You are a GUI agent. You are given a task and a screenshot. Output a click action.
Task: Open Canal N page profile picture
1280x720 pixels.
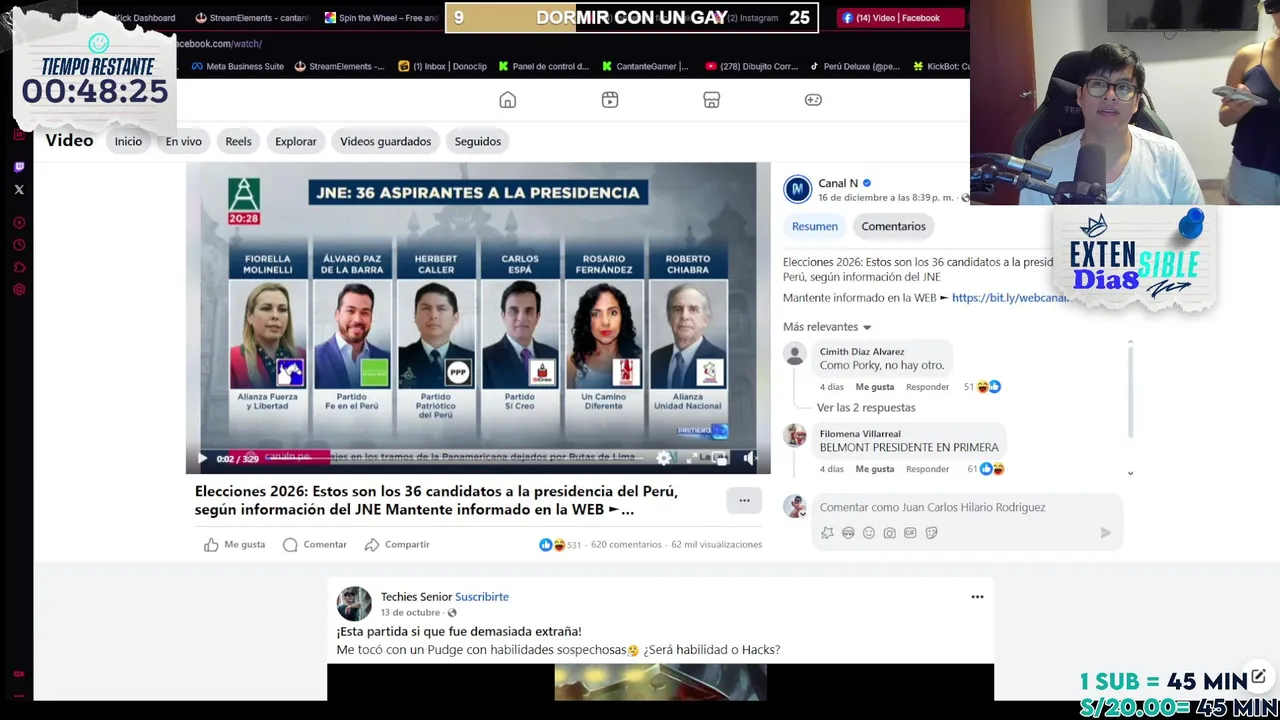[x=797, y=189]
